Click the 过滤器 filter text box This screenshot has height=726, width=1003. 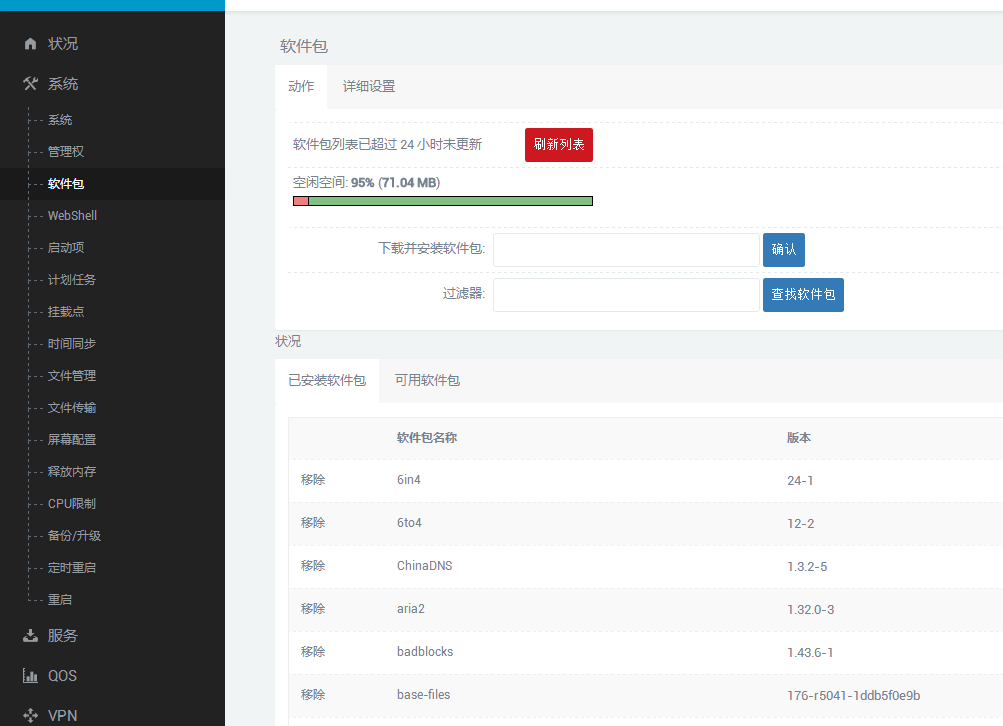(x=626, y=295)
